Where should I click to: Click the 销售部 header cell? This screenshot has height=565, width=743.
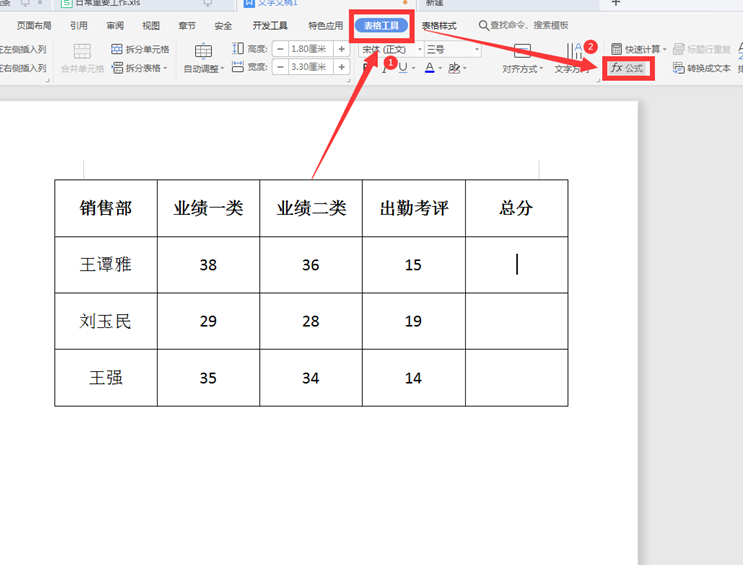pyautogui.click(x=106, y=208)
